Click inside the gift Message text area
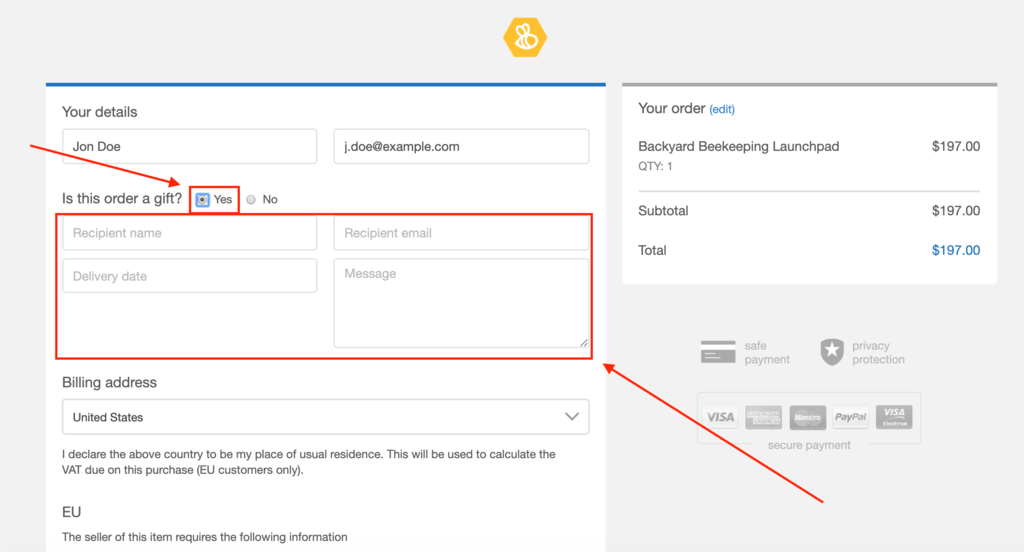This screenshot has width=1024, height=552. (x=461, y=303)
